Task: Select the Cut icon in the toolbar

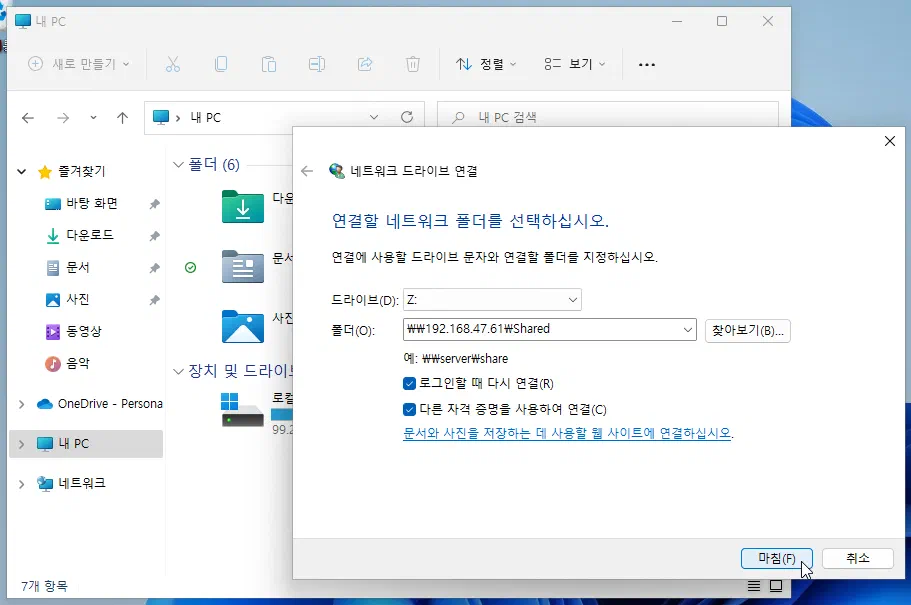Action: click(x=173, y=64)
